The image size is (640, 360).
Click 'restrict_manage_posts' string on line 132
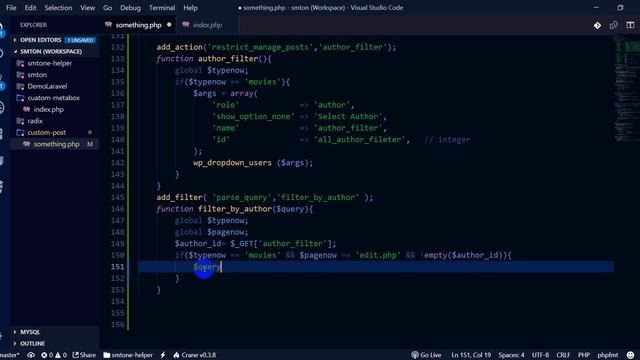point(260,47)
